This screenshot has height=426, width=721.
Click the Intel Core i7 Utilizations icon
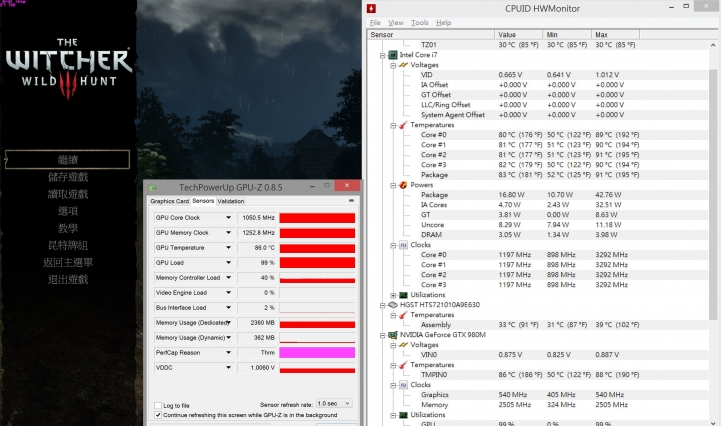tap(403, 295)
